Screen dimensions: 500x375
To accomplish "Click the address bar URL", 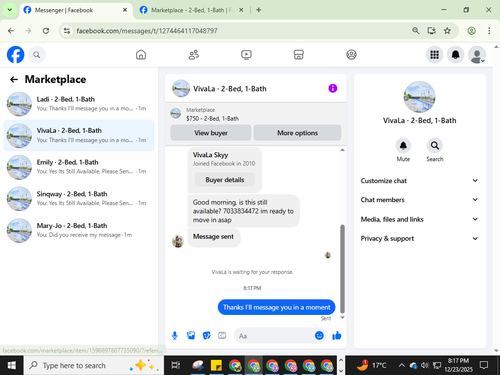I will click(x=147, y=31).
